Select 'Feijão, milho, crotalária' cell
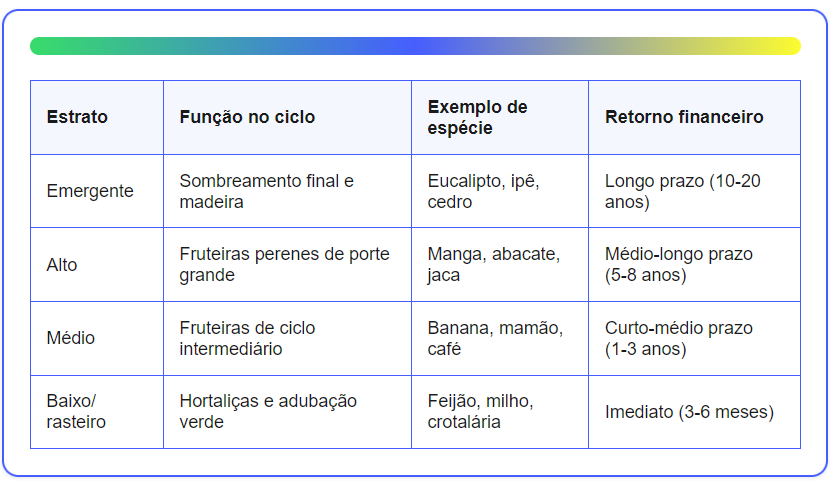The image size is (833, 483). click(500, 412)
